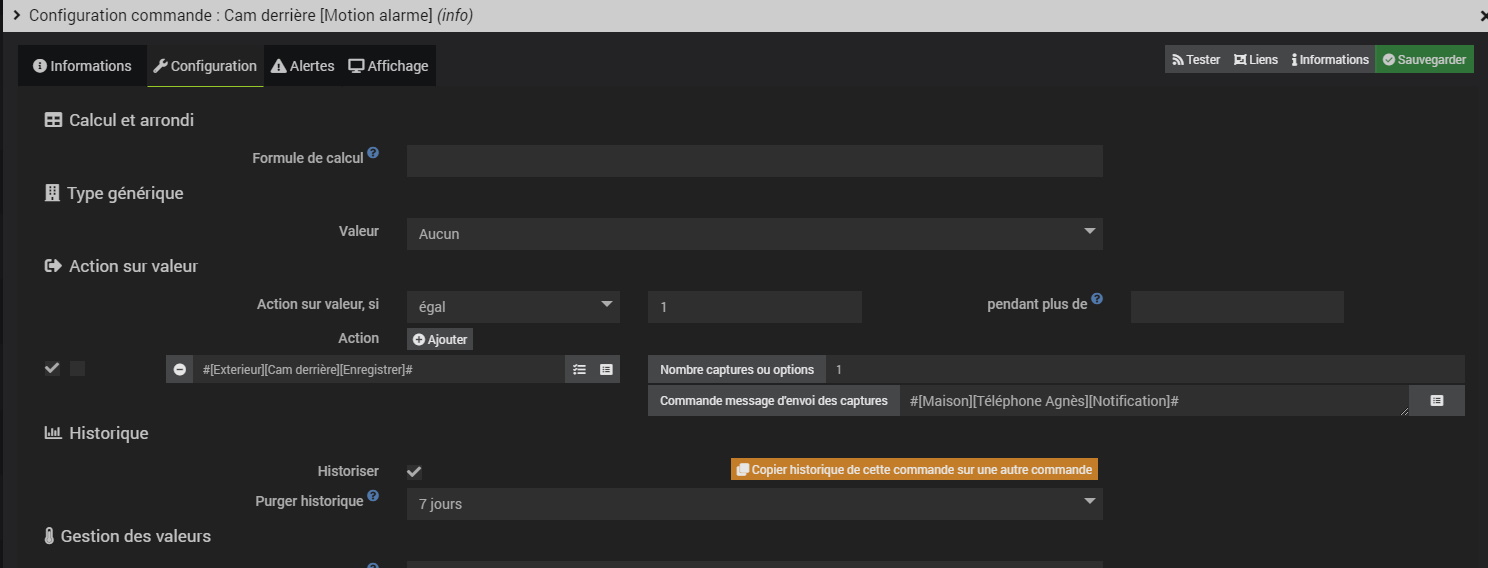
Task: Click the green Sauvegarder button
Action: (x=1424, y=60)
